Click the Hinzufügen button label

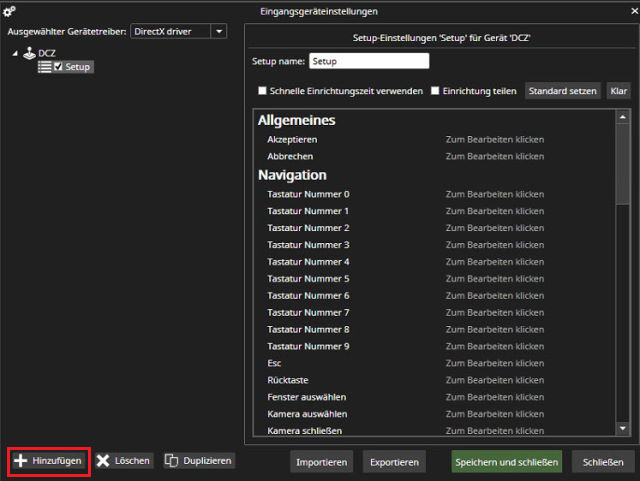pyautogui.click(x=57, y=461)
